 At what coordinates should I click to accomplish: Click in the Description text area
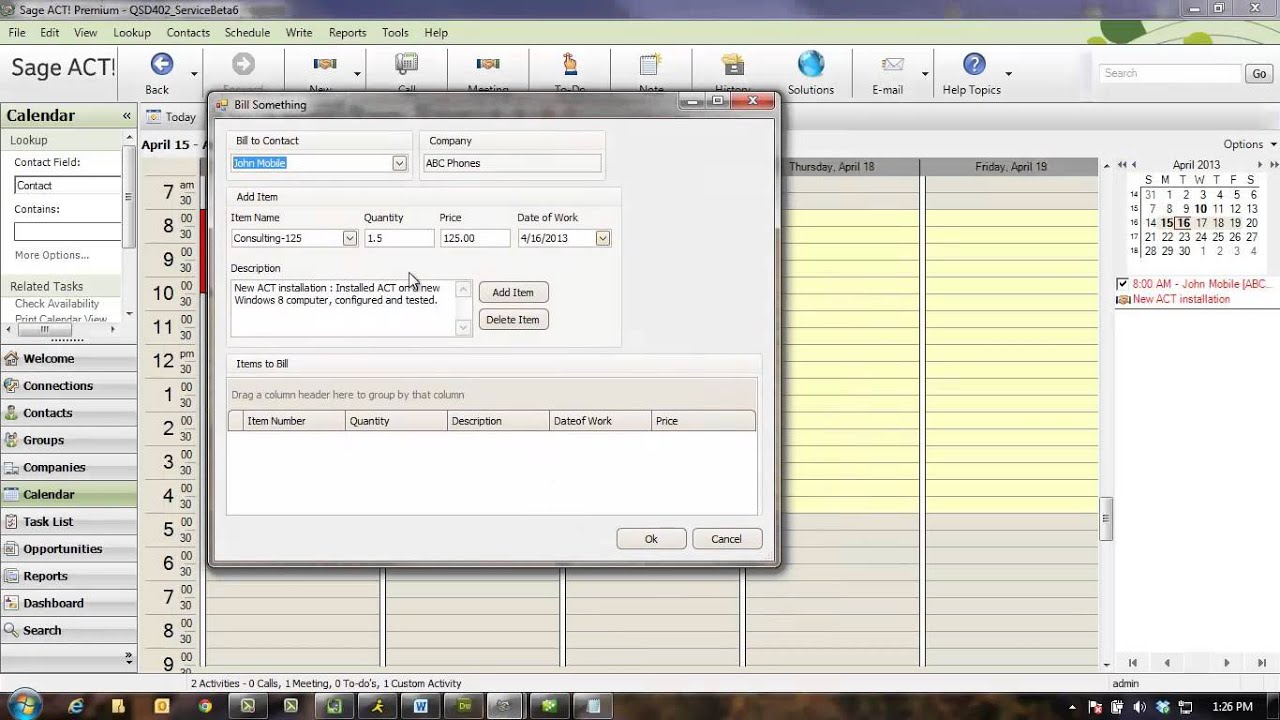point(343,308)
